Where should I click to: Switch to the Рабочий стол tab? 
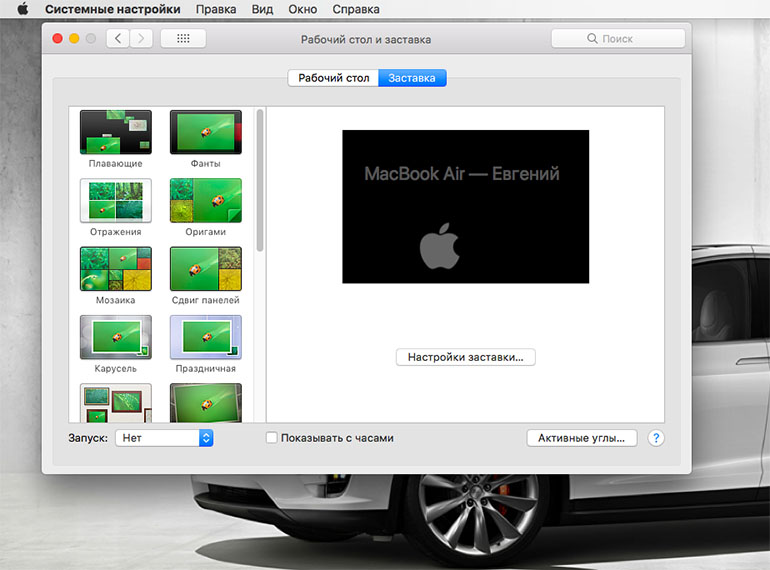(333, 78)
